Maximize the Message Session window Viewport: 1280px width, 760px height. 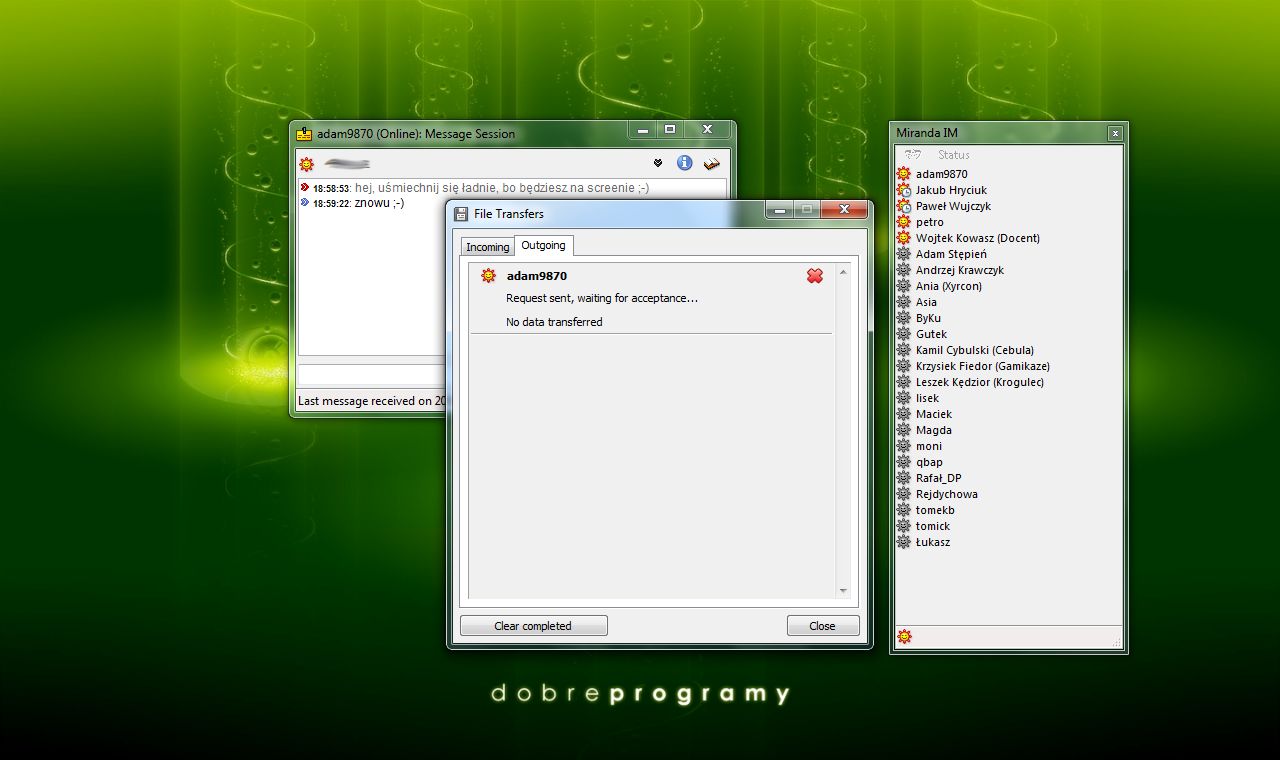[670, 129]
